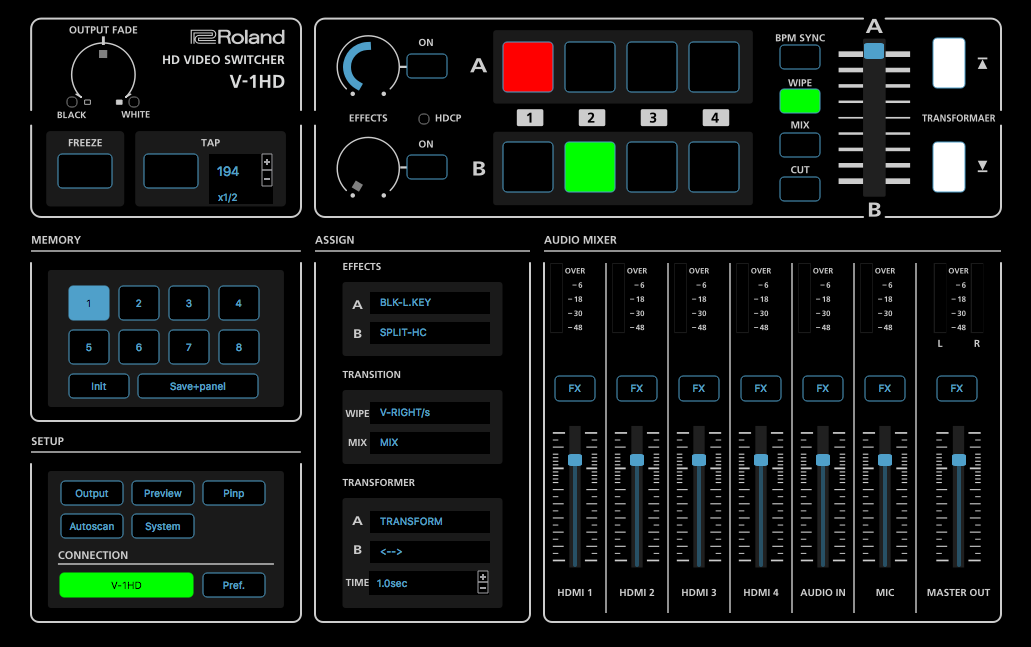Viewport: 1031px width, 647px height.
Task: Select input 4 on bus B
Action: (x=713, y=167)
